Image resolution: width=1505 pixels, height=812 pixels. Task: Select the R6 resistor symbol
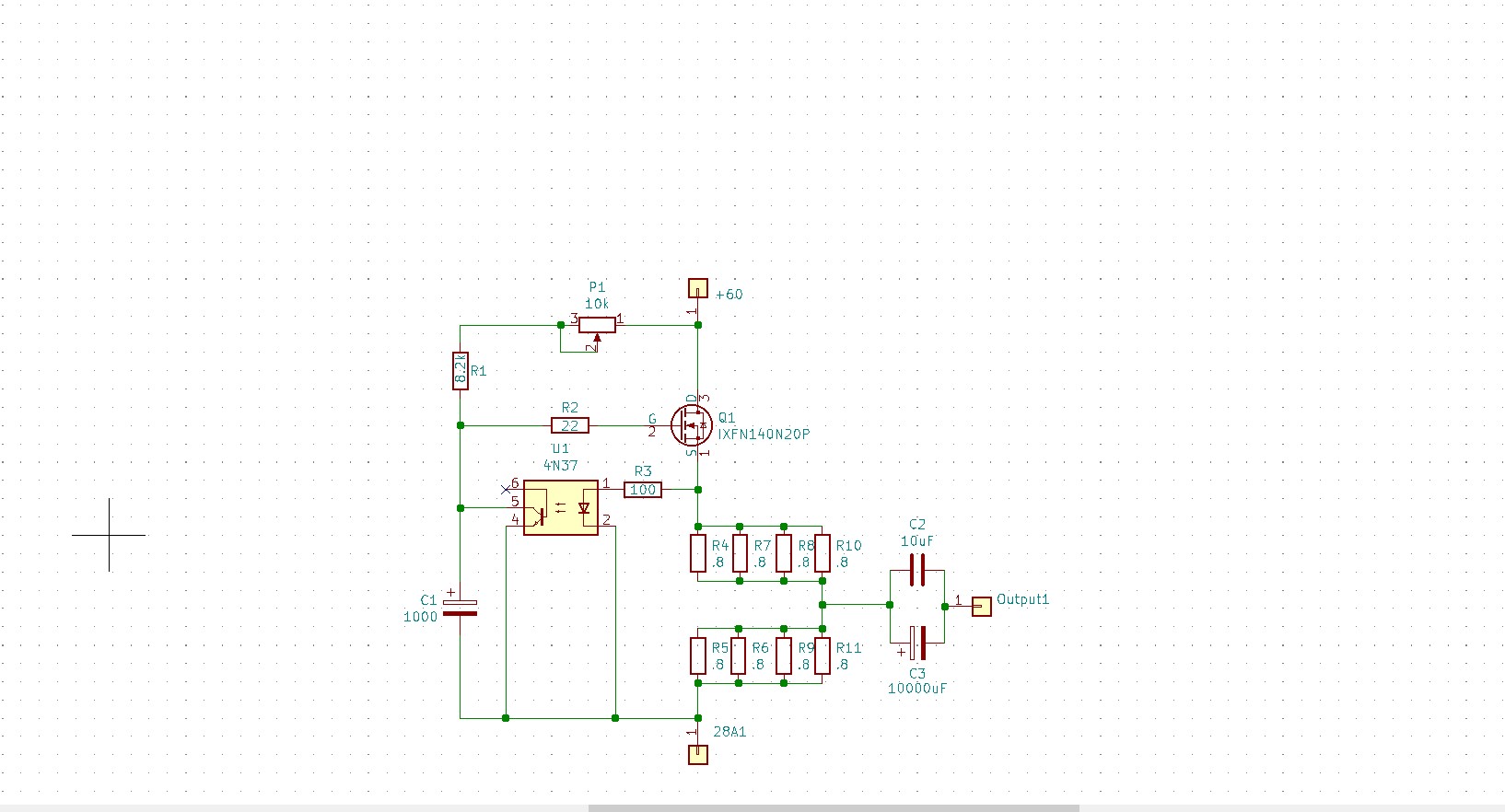click(x=739, y=655)
